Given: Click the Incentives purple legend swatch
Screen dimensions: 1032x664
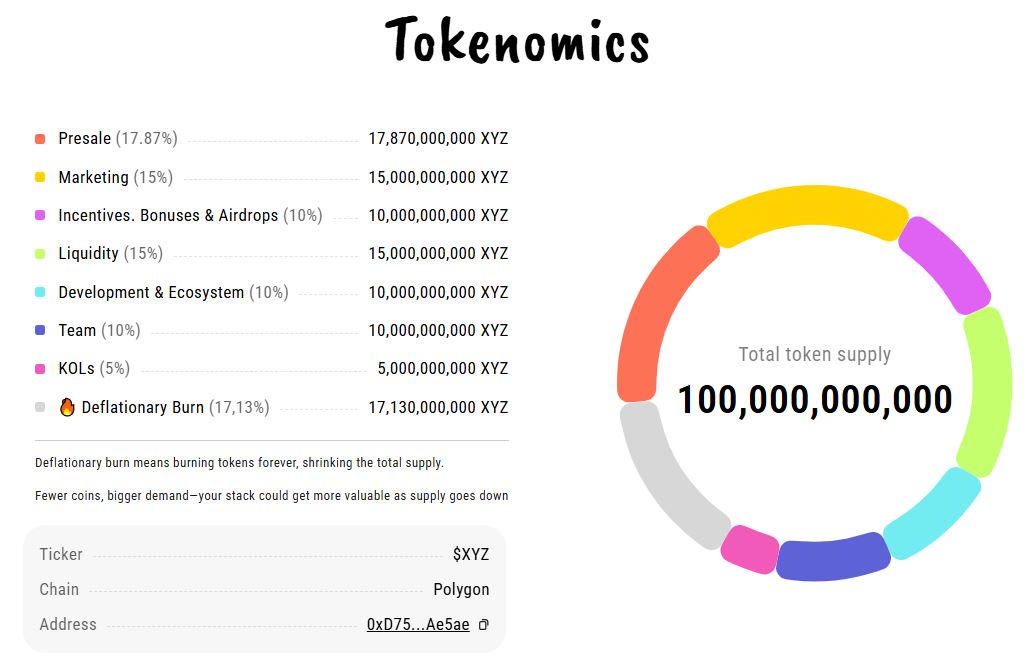Looking at the screenshot, I should (x=40, y=215).
